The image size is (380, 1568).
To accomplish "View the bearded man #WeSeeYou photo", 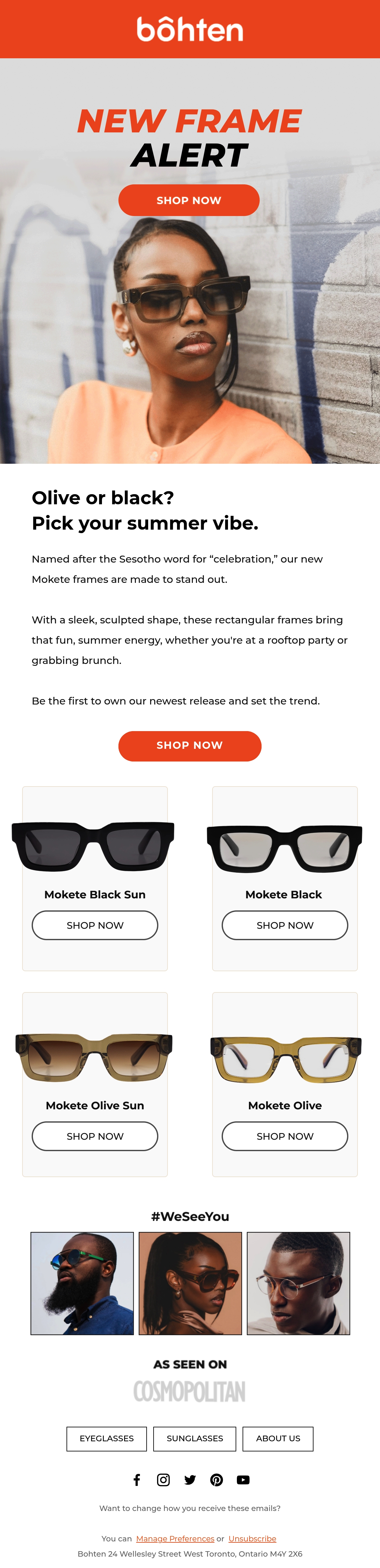I will click(82, 1283).
